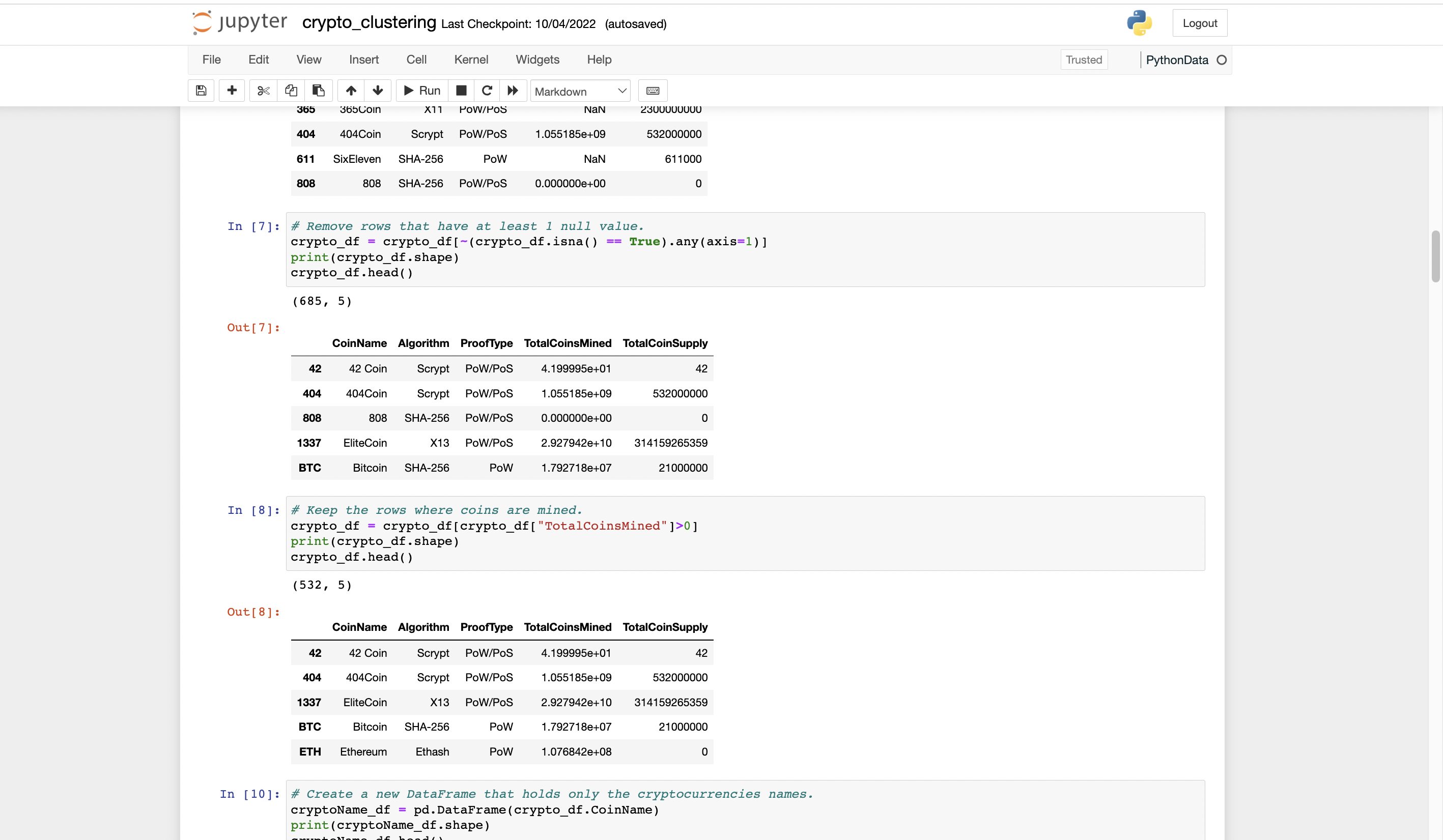This screenshot has width=1443, height=840.
Task: Move the selected cell up
Action: [350, 91]
